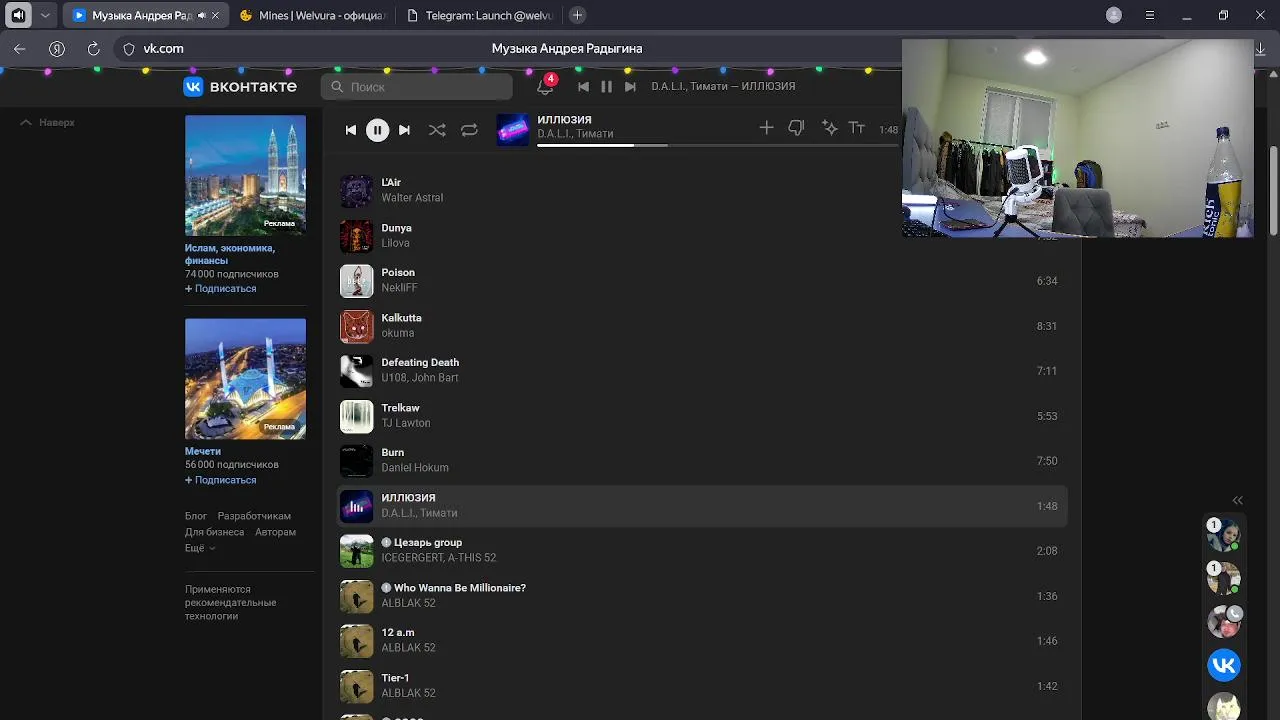Subscribe to Ислам, экономика, финансы
The width and height of the screenshot is (1280, 720).
tap(221, 288)
